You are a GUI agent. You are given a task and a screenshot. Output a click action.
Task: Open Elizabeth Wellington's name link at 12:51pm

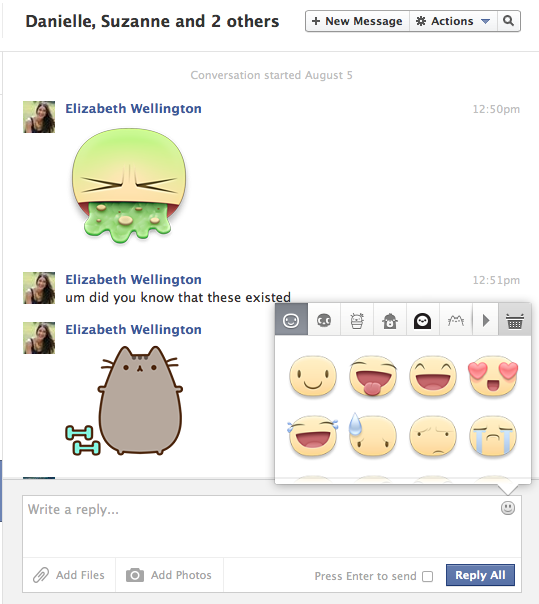click(x=133, y=280)
